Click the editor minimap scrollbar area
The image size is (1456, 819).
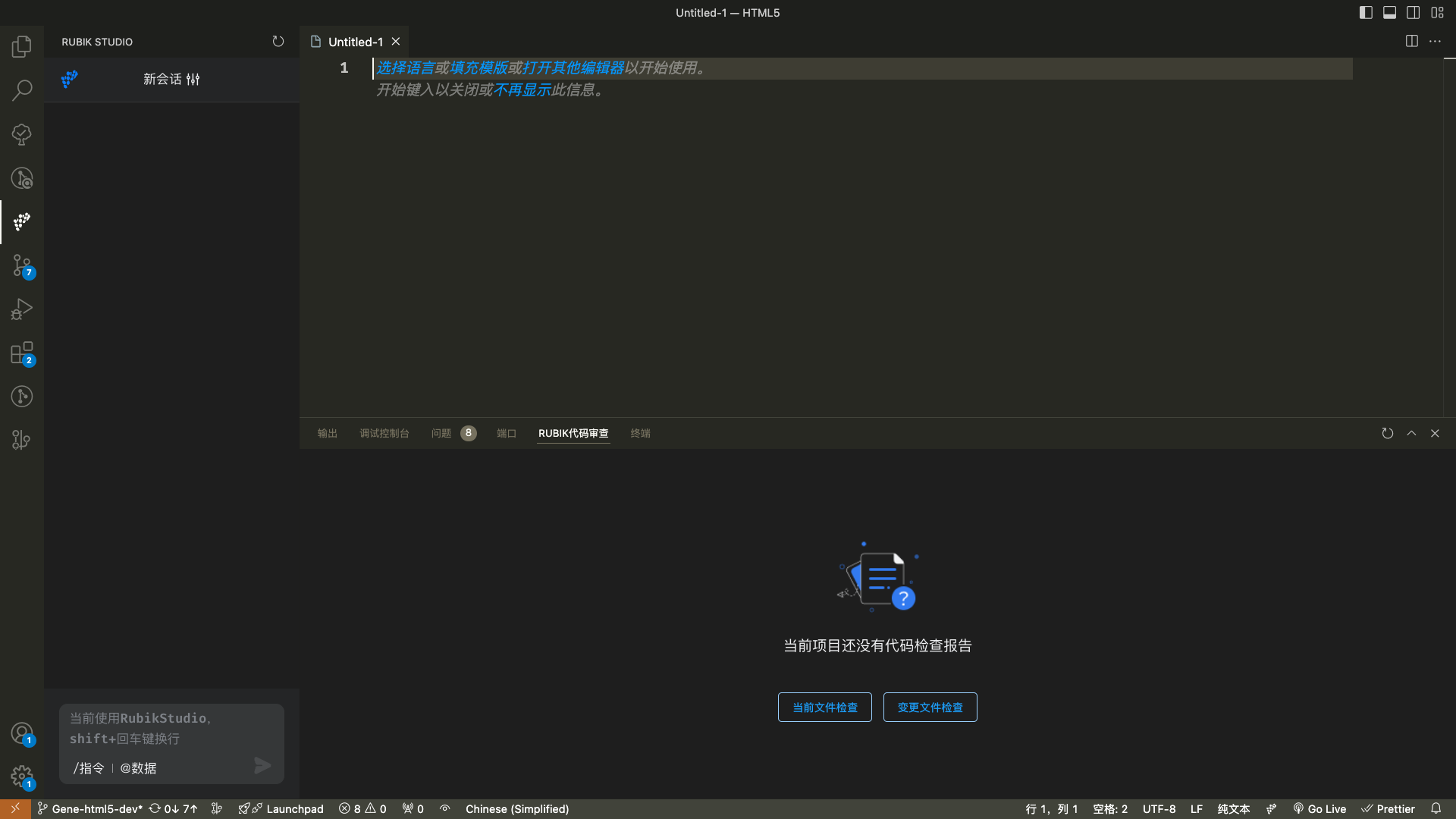1449,237
